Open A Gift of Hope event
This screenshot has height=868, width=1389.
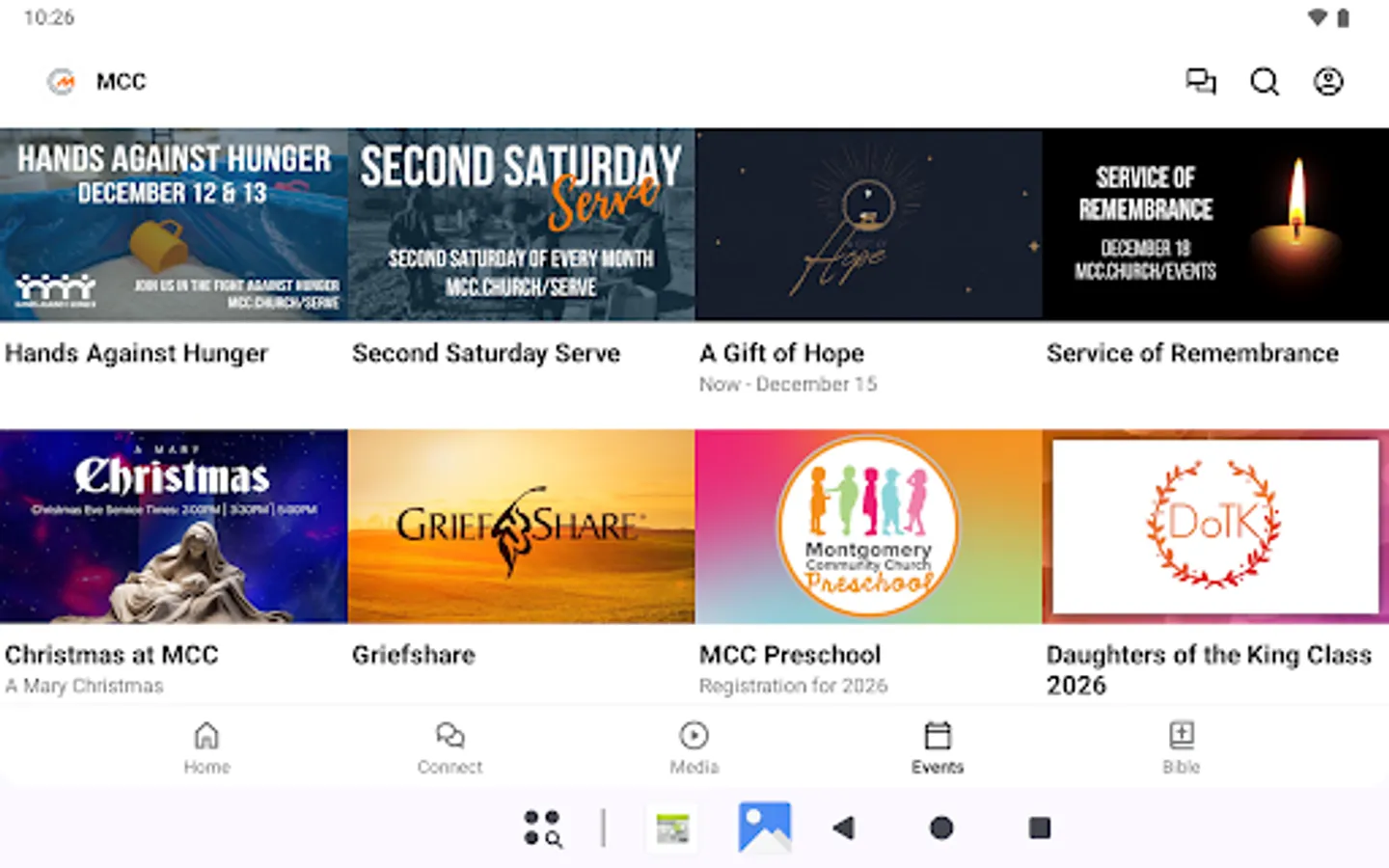tap(868, 224)
